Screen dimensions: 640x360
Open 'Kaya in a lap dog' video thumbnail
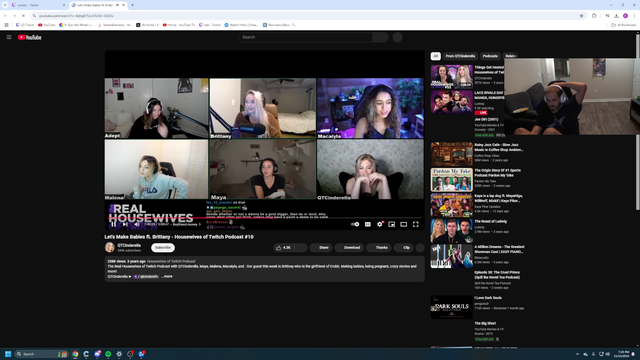coord(451,205)
